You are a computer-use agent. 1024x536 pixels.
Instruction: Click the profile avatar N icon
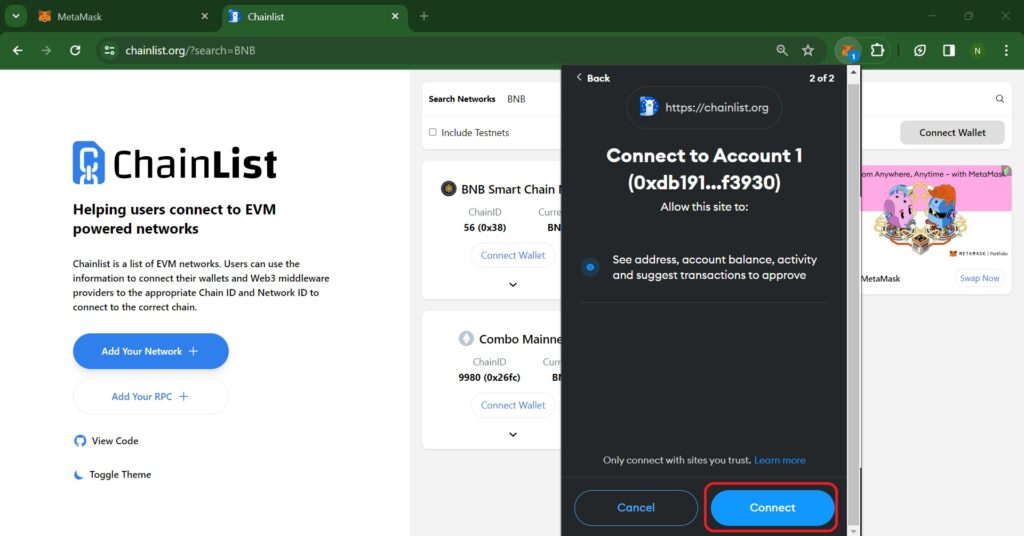[x=977, y=50]
